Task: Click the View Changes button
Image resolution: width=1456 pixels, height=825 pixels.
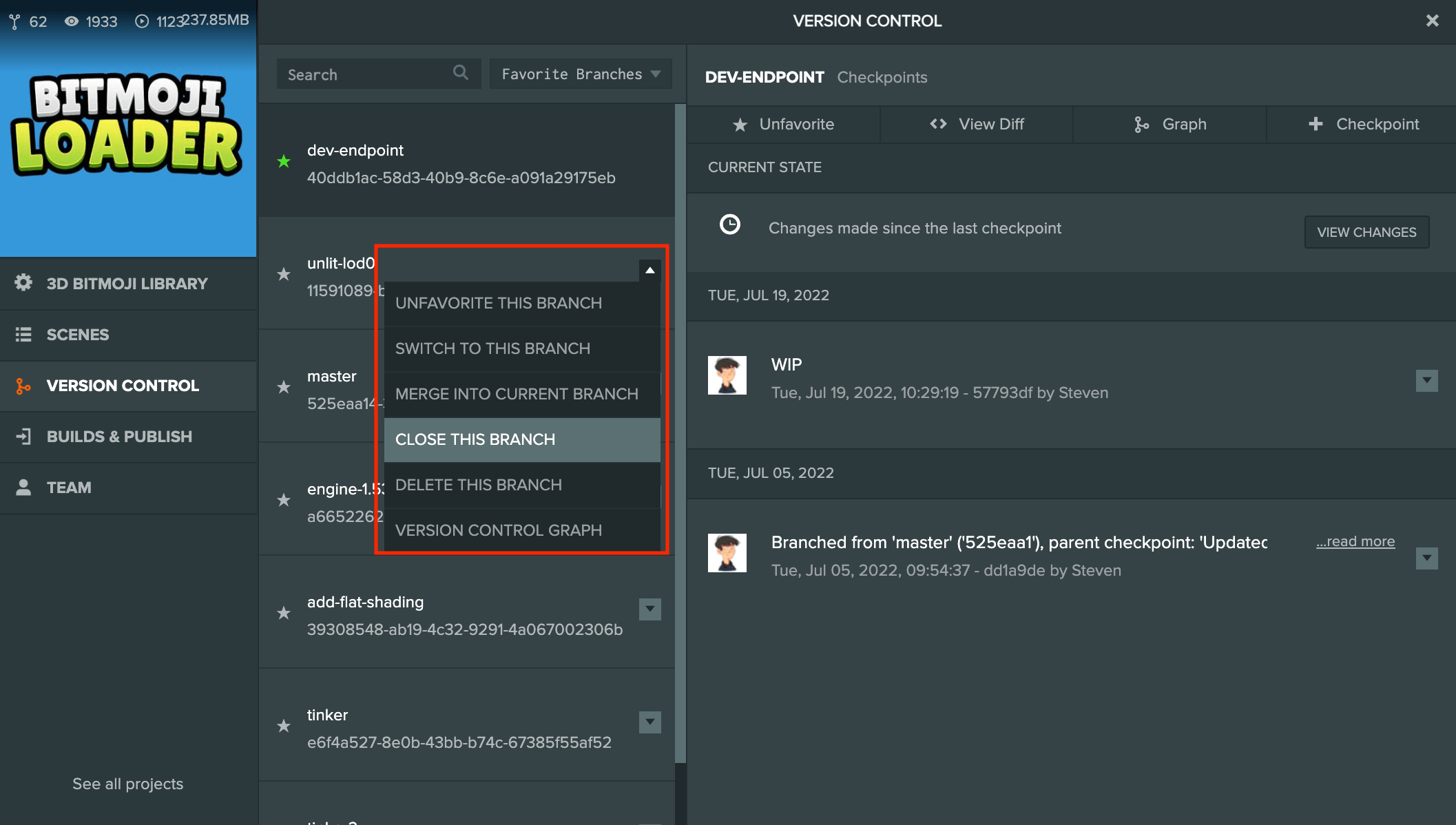Action: click(1366, 232)
